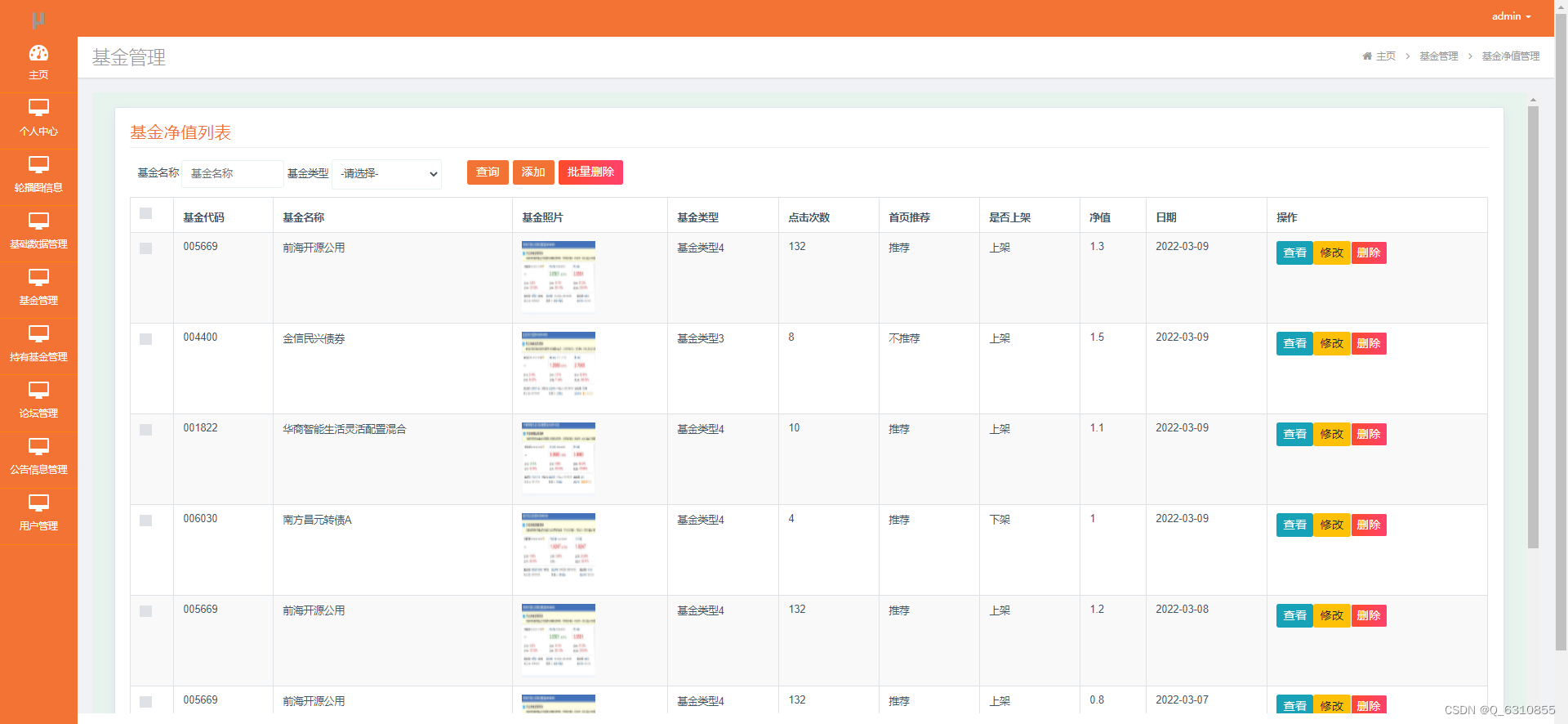Check the row for 005669 dated 2022-03-07
Screen dimensions: 1568x724
point(146,702)
